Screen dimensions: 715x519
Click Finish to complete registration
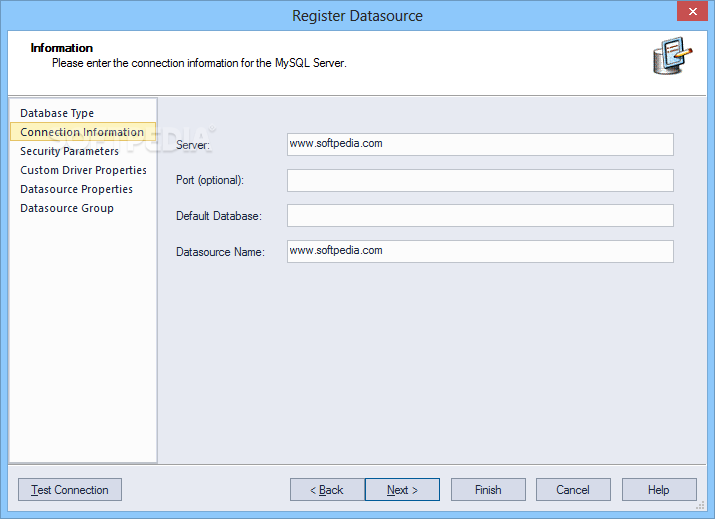pyautogui.click(x=488, y=490)
